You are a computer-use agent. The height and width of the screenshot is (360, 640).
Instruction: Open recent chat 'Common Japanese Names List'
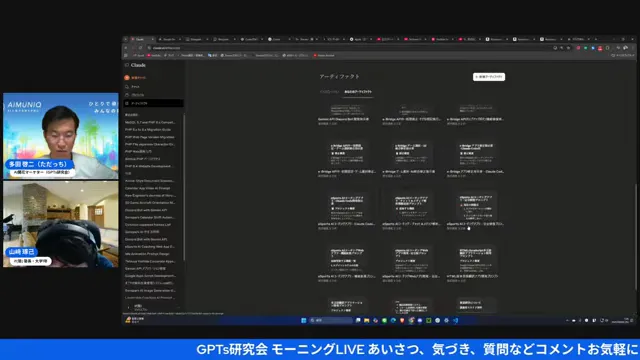pos(148,225)
